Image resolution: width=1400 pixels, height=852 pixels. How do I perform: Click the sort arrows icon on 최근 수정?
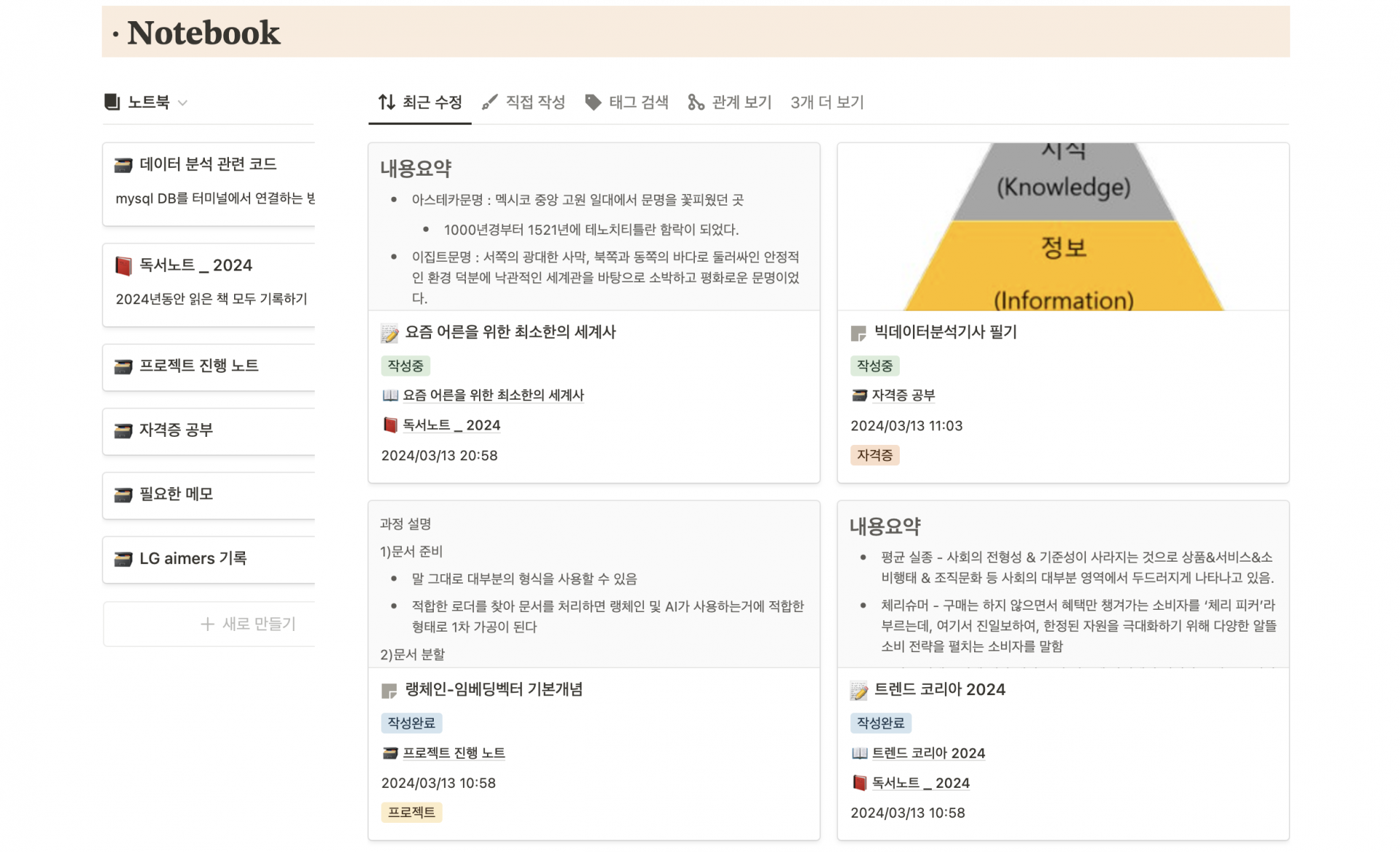[x=386, y=102]
